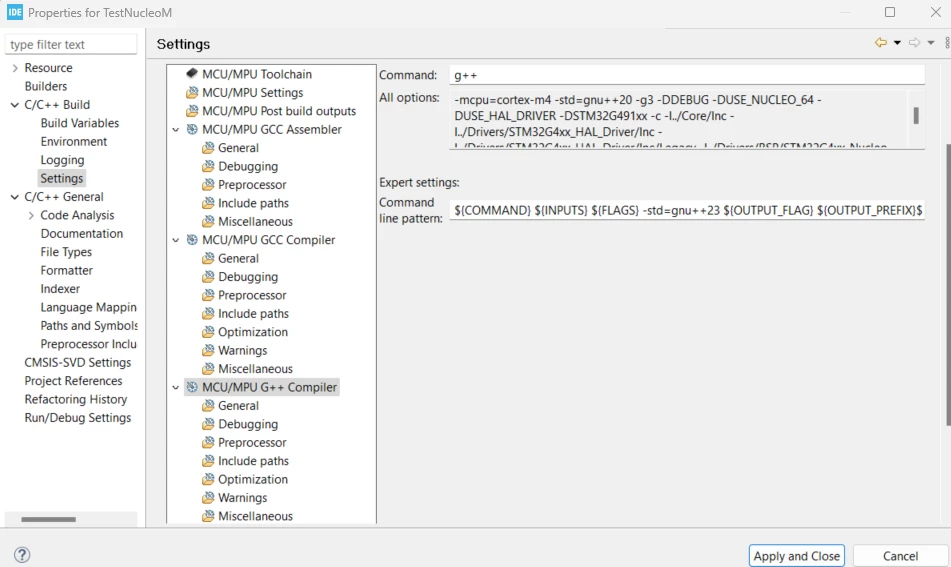Image resolution: width=951 pixels, height=567 pixels.
Task: Click the MCU/MPU Post build outputs icon
Action: [x=192, y=111]
